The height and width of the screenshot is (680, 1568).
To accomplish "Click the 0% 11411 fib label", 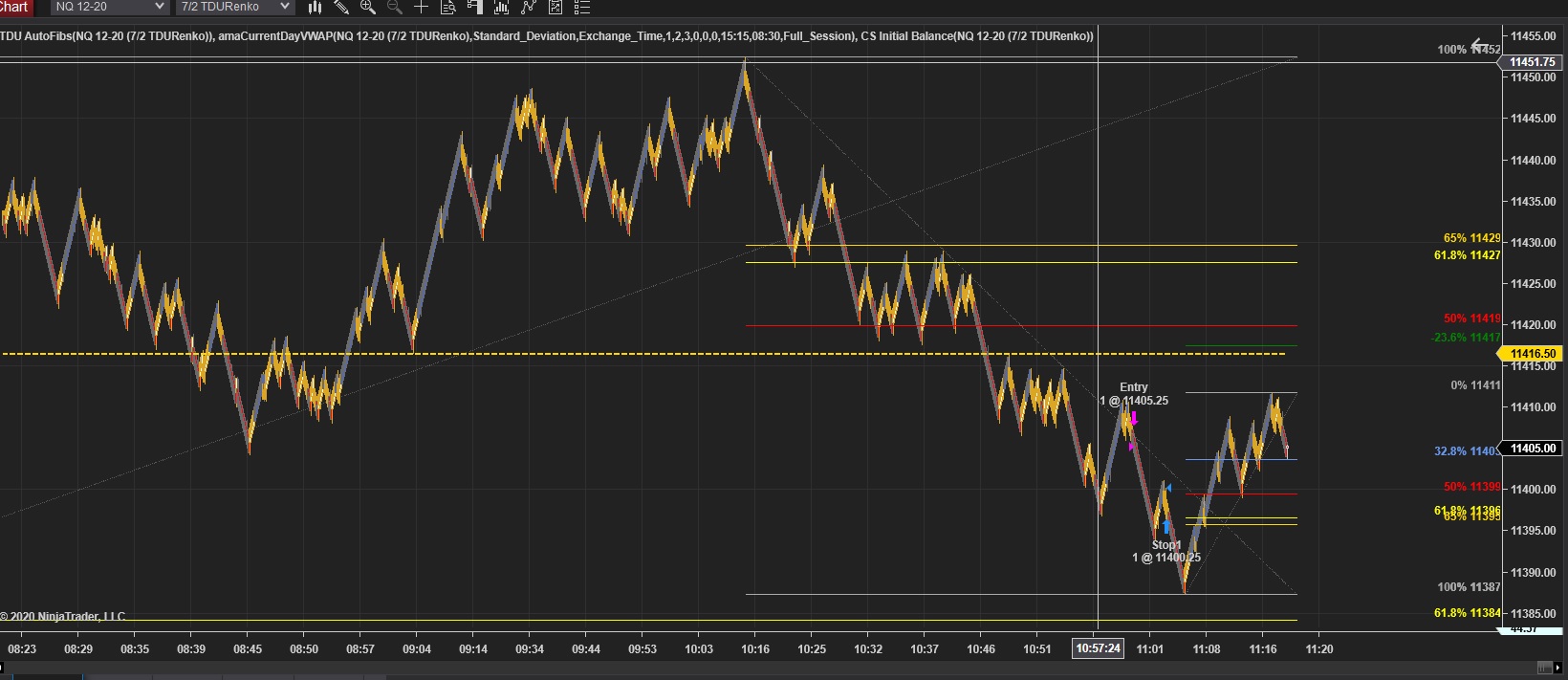I will 1475,385.
